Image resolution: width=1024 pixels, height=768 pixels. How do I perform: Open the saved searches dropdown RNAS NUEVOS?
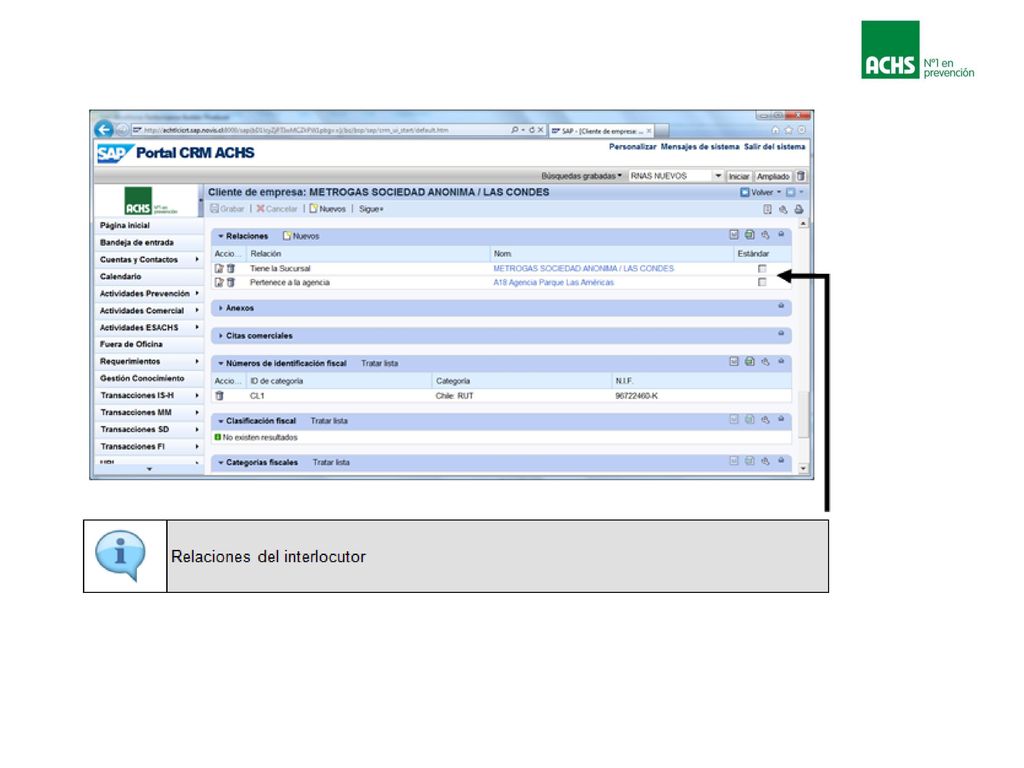[x=718, y=176]
